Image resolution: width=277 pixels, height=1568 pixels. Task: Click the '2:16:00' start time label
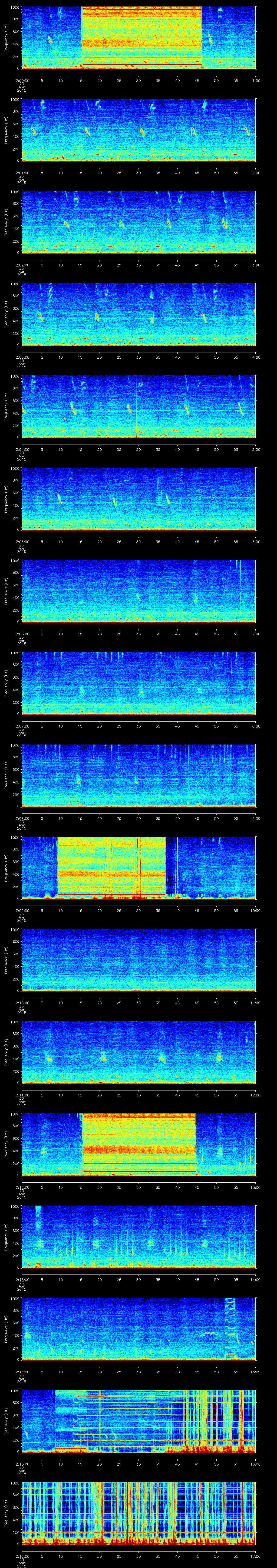(22, 1556)
